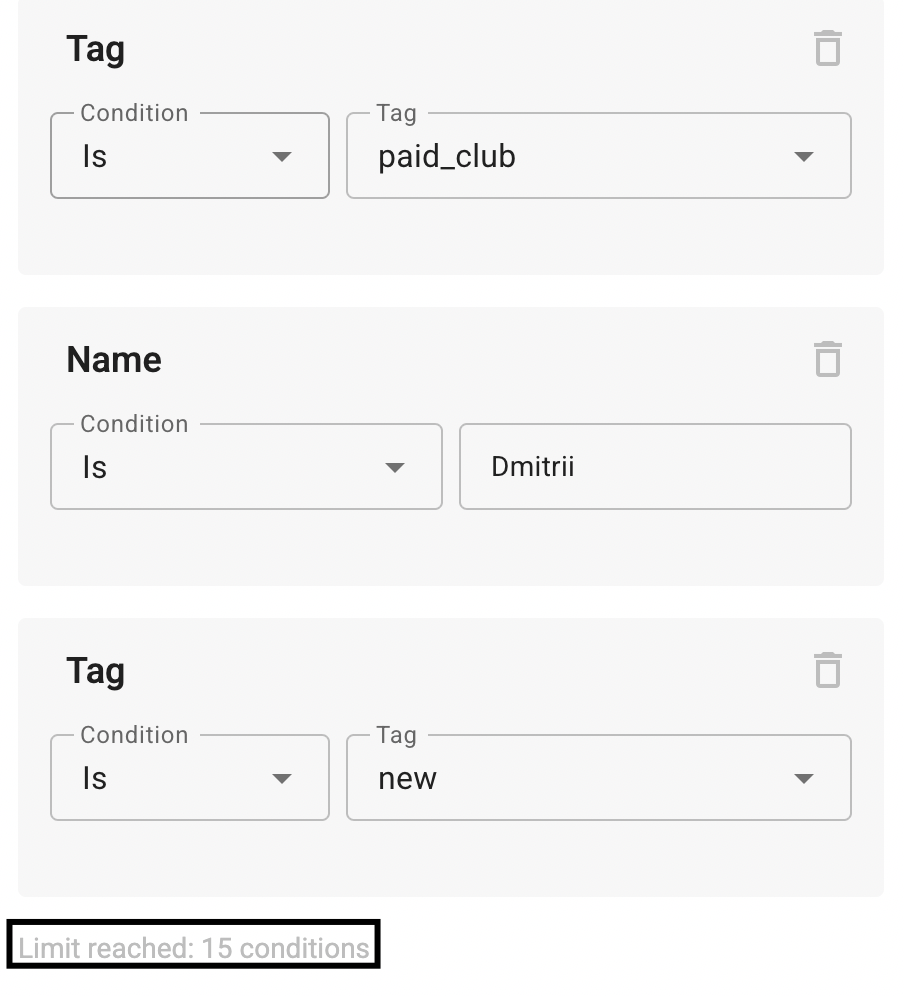Click the Tag heading above paid_club
The image size is (904, 996).
(x=95, y=49)
